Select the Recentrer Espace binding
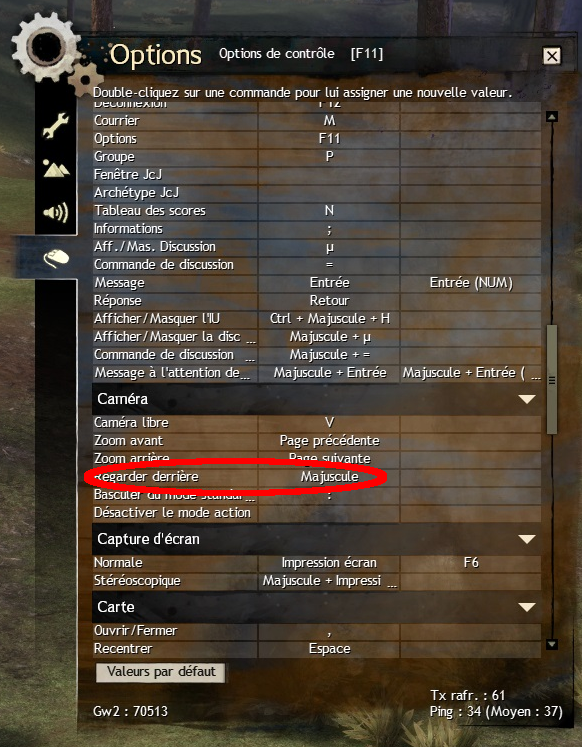582x747 pixels. pos(329,649)
